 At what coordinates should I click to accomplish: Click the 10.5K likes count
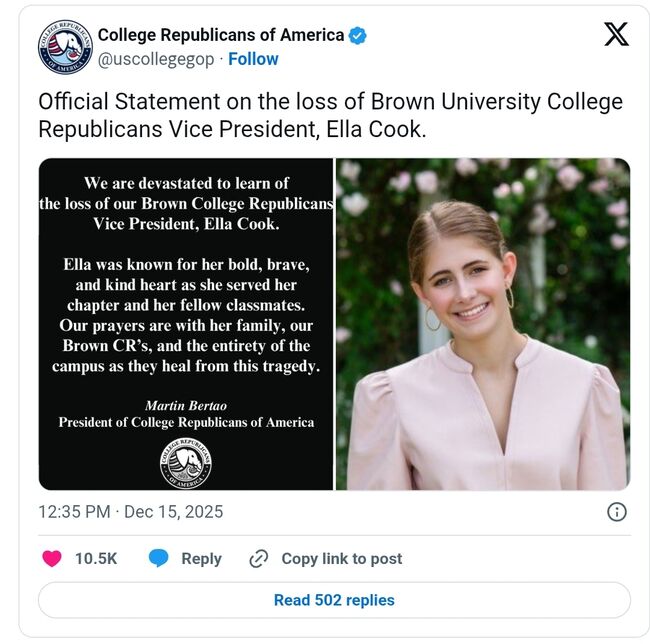[x=96, y=559]
